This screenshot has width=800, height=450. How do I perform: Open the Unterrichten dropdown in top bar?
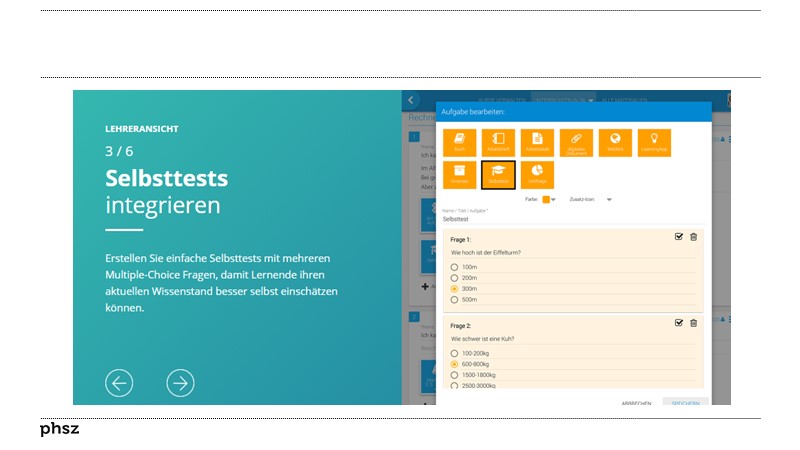point(563,100)
